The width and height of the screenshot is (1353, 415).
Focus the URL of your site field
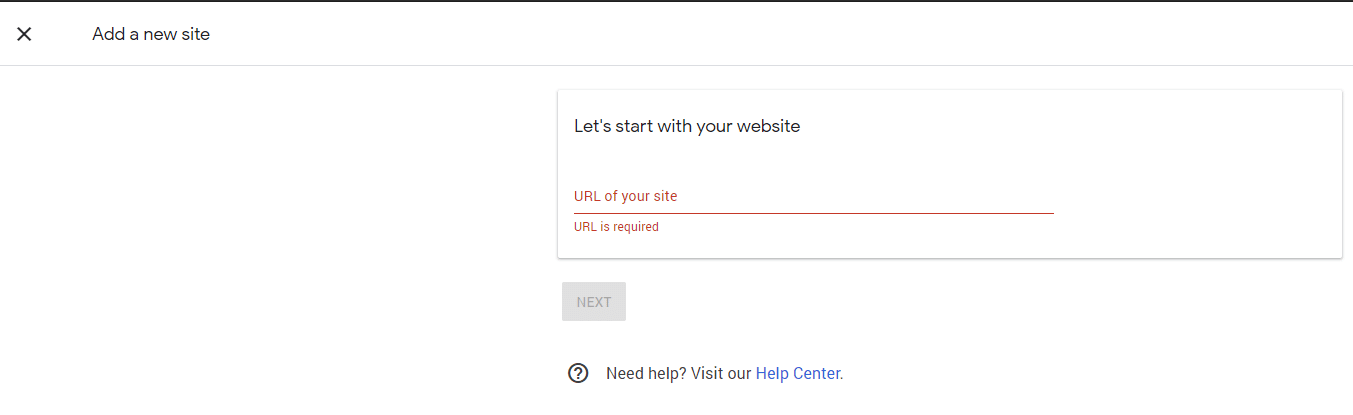click(814, 197)
